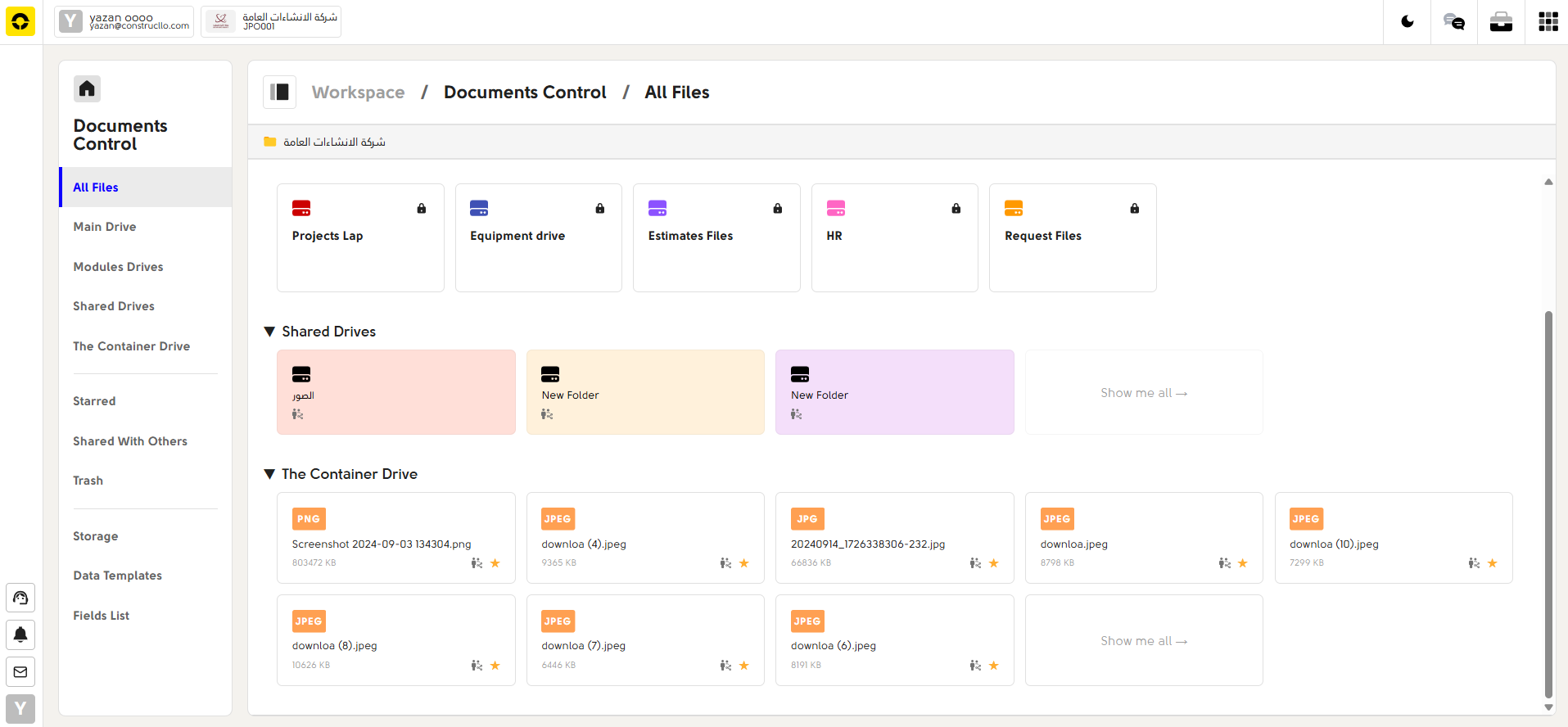Viewport: 1568px width, 727px height.
Task: Click lock icon on Projects Lap drive
Action: pos(422,209)
